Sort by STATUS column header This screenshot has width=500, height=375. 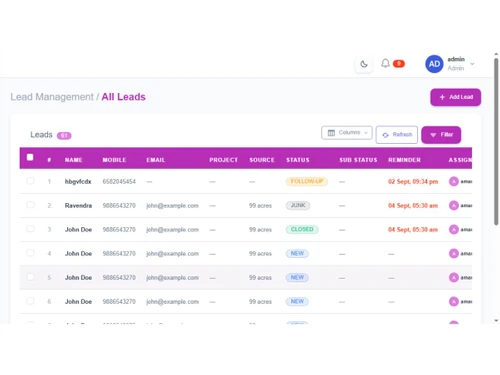click(x=298, y=160)
